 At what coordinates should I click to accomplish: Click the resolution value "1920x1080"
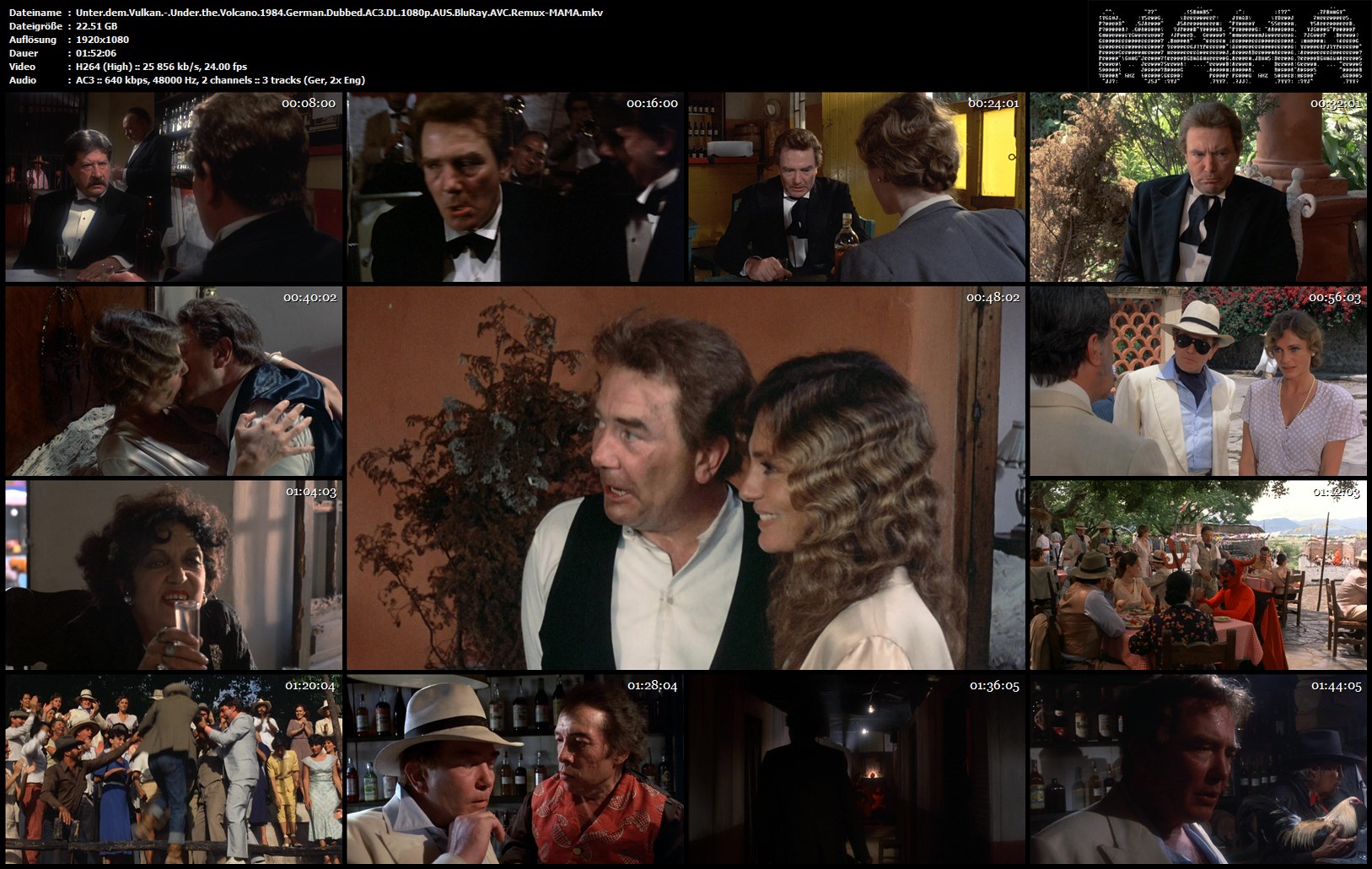[x=103, y=40]
